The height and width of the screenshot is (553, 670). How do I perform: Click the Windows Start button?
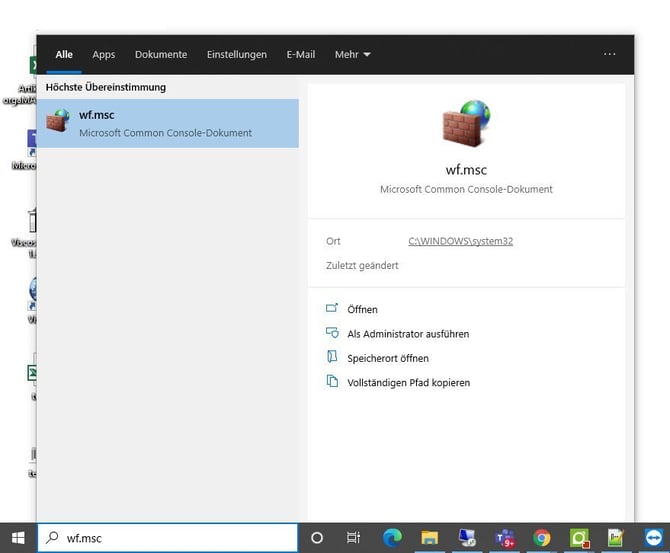[x=17, y=537]
